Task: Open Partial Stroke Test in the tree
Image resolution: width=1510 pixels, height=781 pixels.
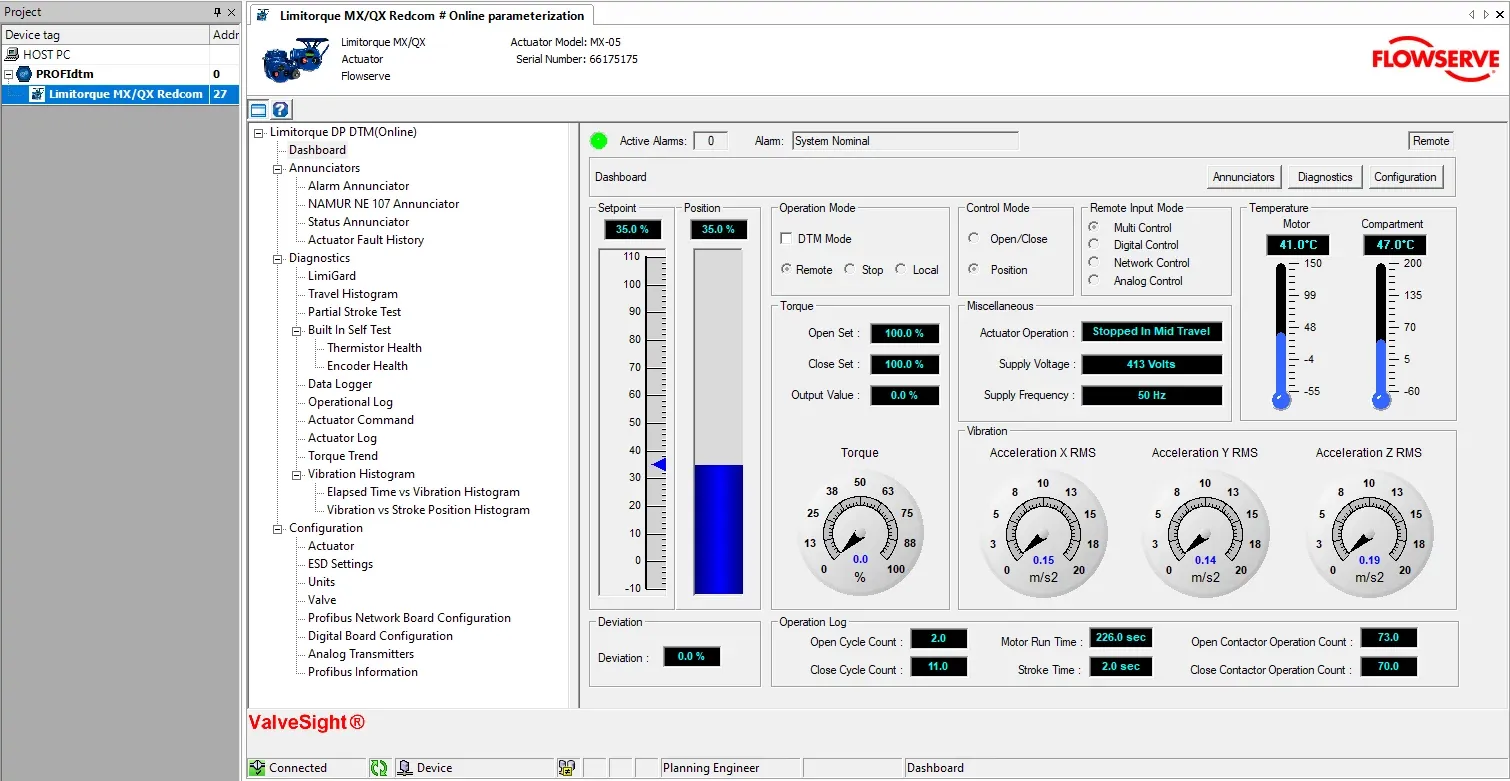Action: (354, 312)
